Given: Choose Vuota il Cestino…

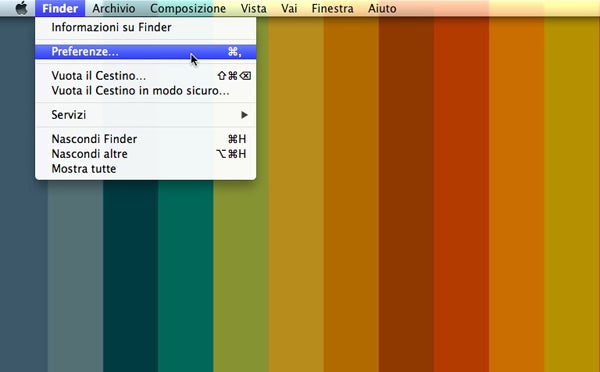Looking at the screenshot, I should click(x=145, y=76).
